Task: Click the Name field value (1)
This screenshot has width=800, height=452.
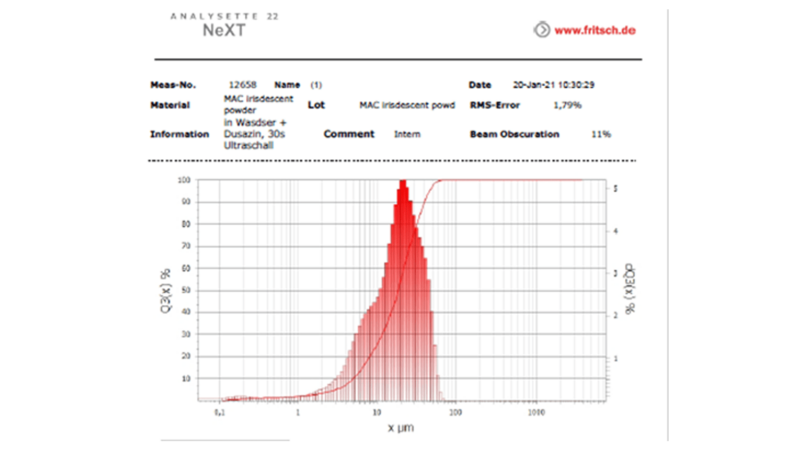Action: point(316,85)
